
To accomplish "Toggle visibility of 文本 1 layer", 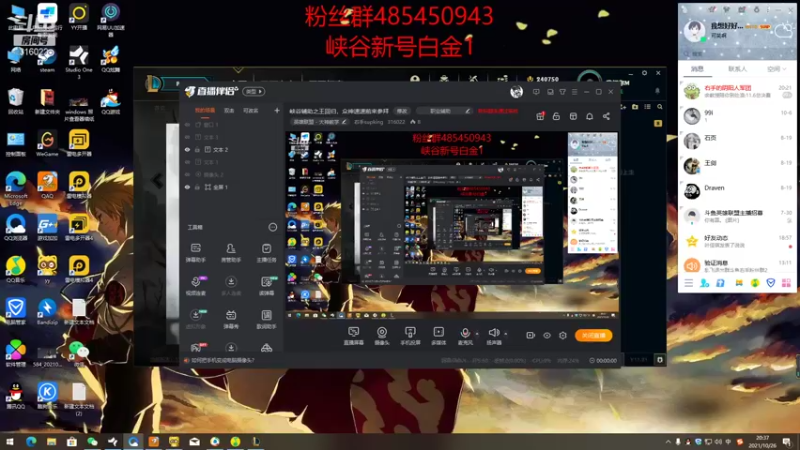I will pyautogui.click(x=187, y=162).
